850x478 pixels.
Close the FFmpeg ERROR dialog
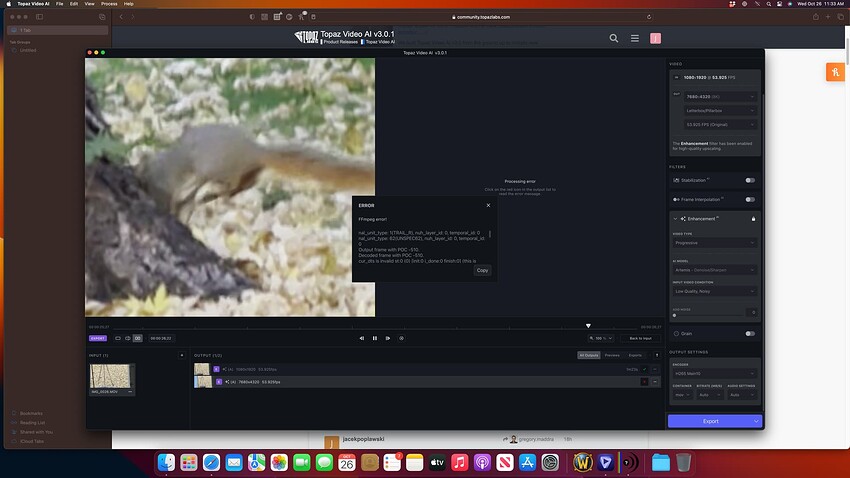click(488, 205)
